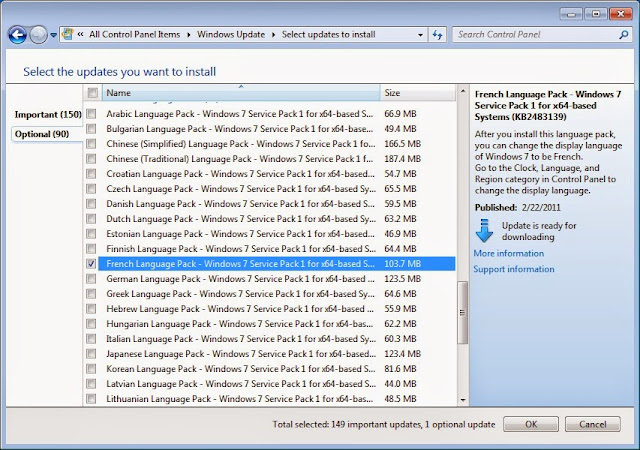Check the Chinese (Simplified) Language Pack checkbox
This screenshot has width=640, height=450.
click(91, 144)
